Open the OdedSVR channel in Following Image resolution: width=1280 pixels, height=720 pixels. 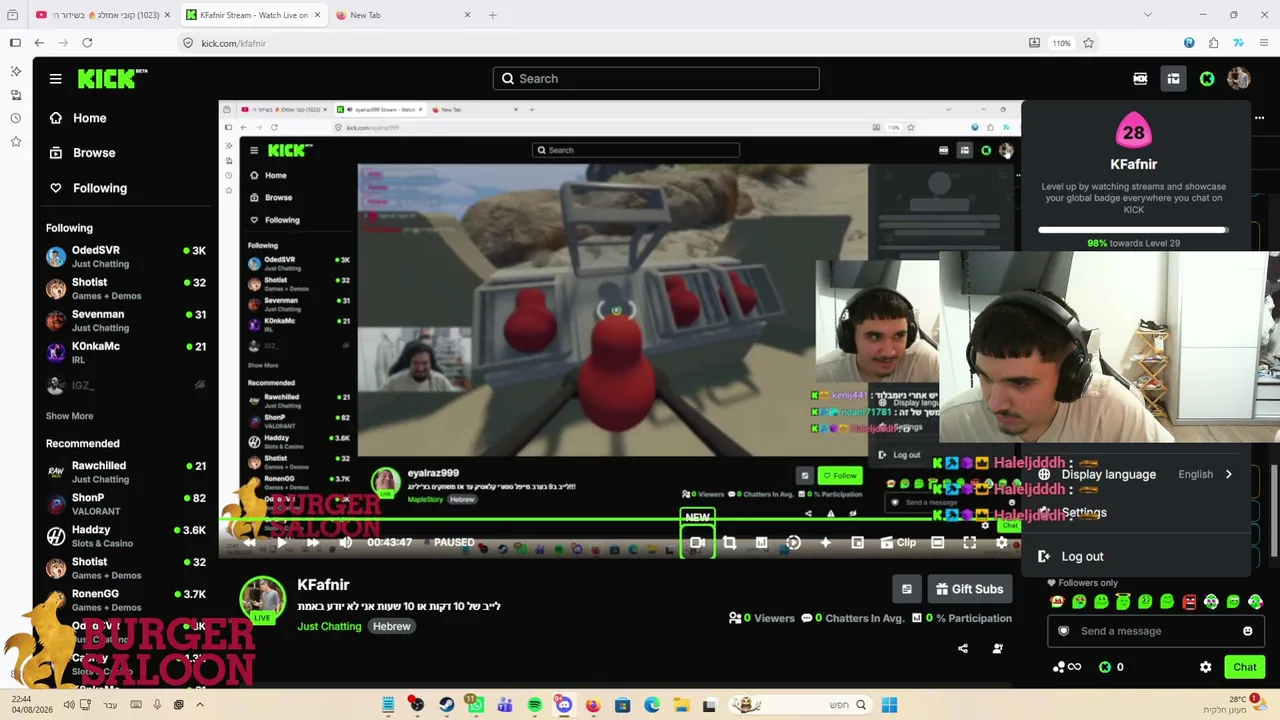coord(126,256)
